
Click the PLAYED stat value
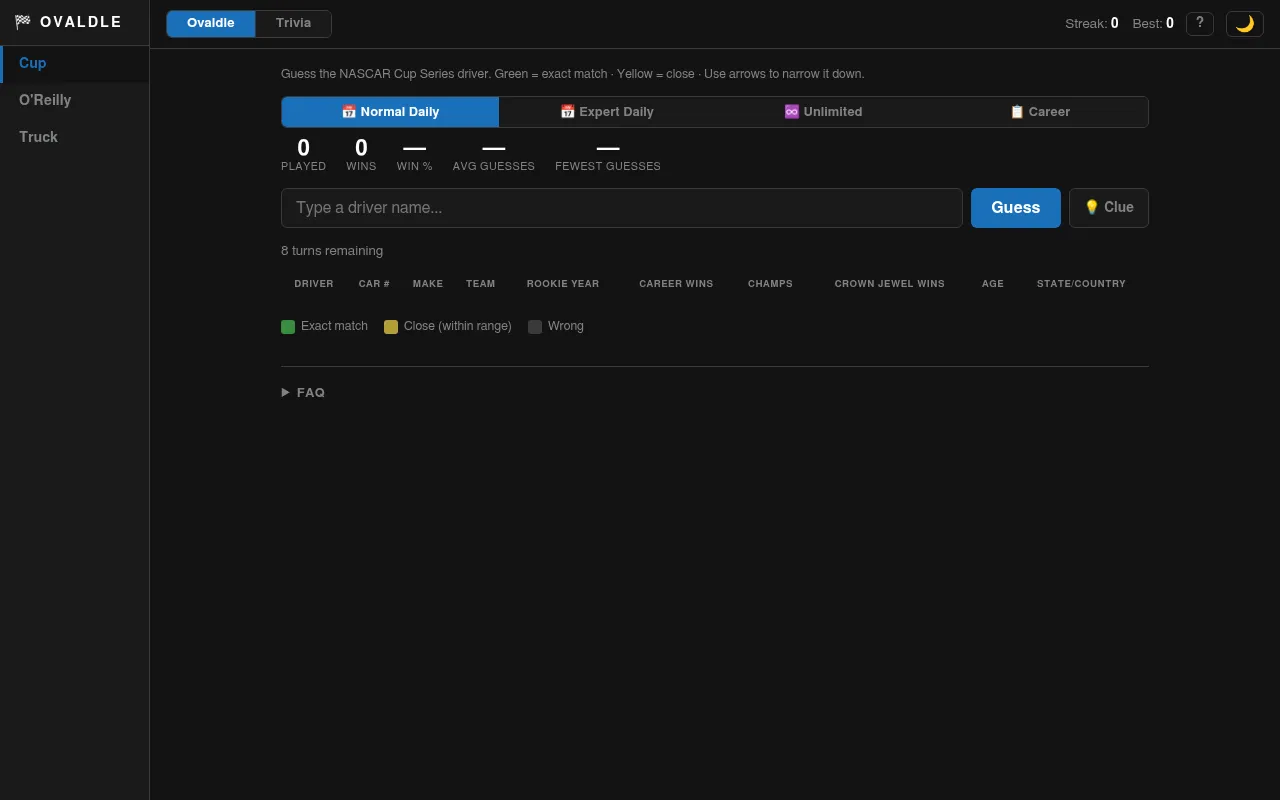[x=303, y=149]
